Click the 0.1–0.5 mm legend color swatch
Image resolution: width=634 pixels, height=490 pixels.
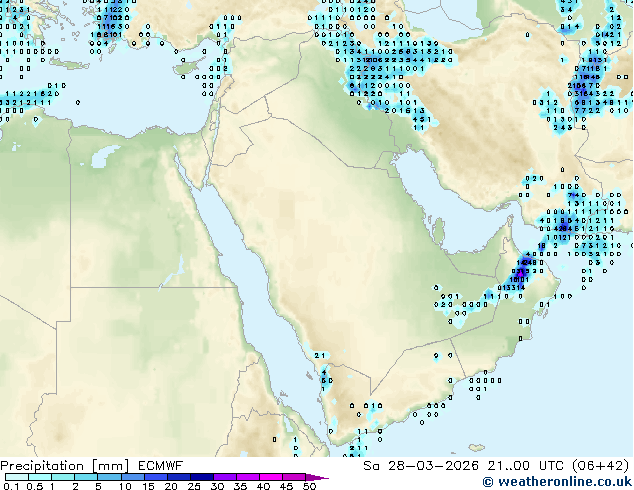pos(17,477)
